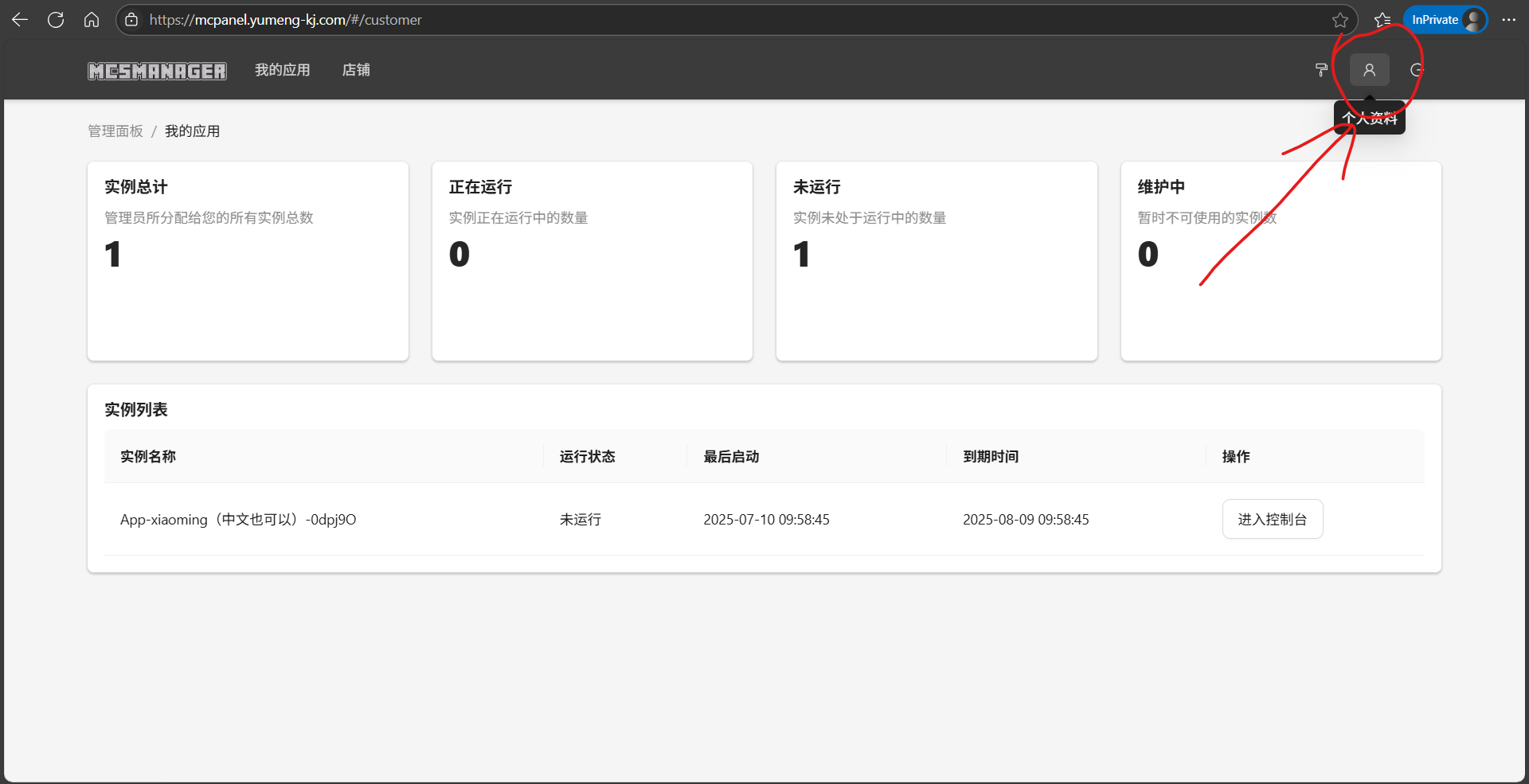This screenshot has height=784, width=1529.
Task: Click the paint roller theme icon
Action: pyautogui.click(x=1322, y=70)
